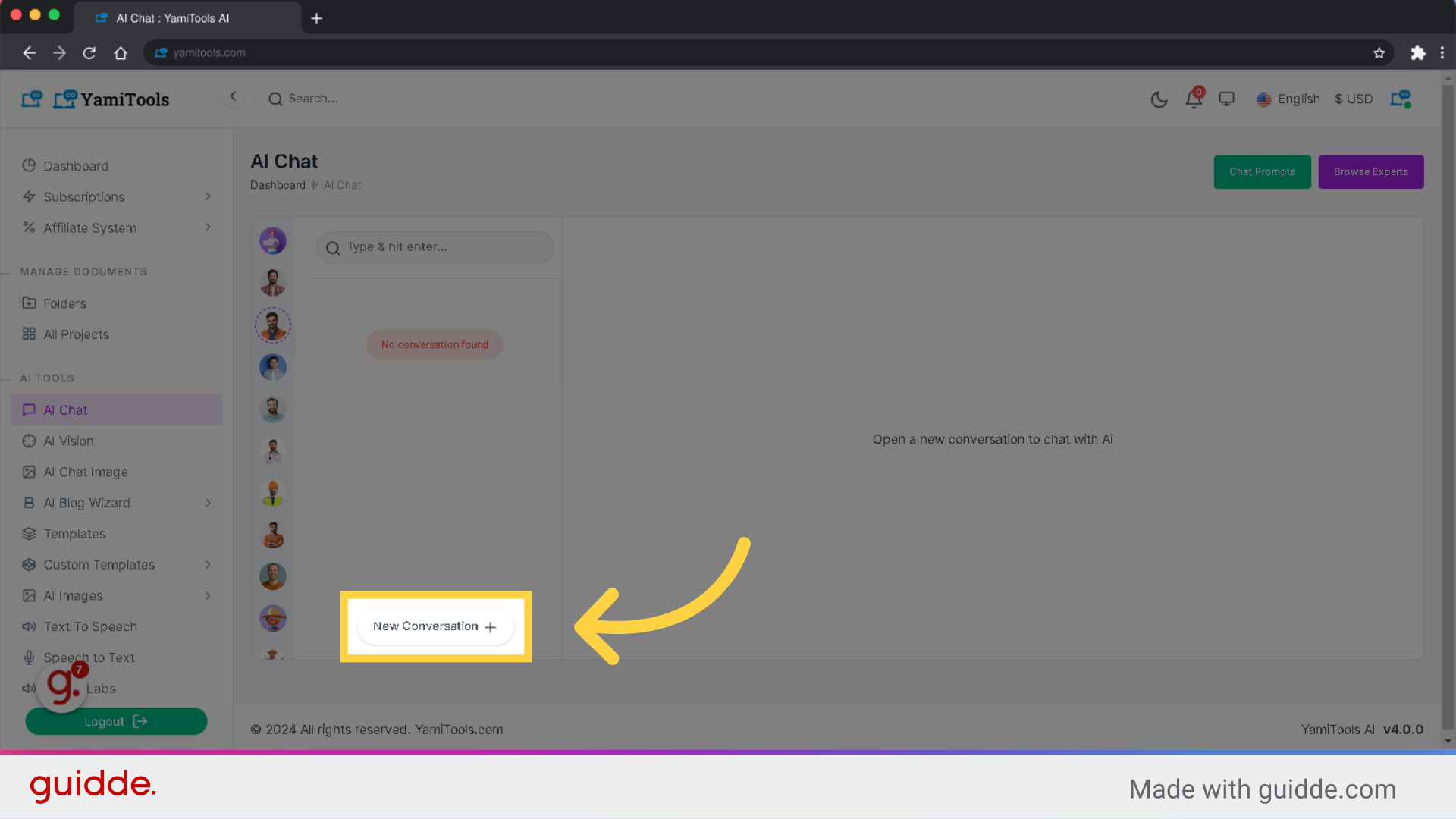Select Dashboard menu item
1456x819 pixels.
click(x=76, y=165)
